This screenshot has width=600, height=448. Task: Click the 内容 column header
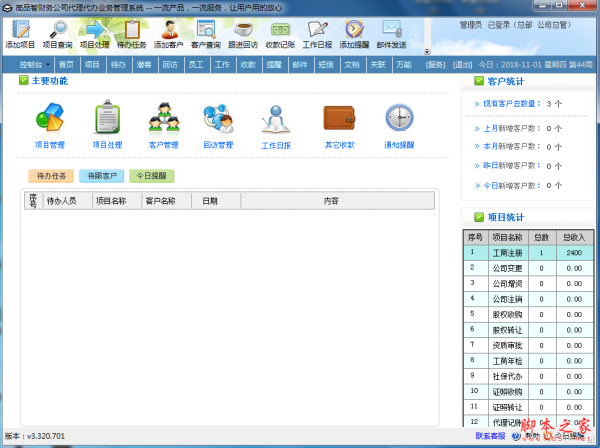[x=338, y=201]
